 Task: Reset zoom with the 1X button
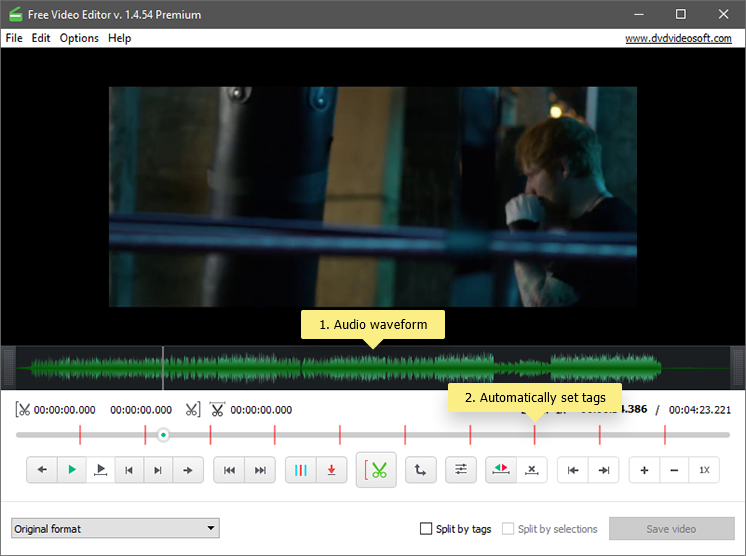(x=704, y=470)
